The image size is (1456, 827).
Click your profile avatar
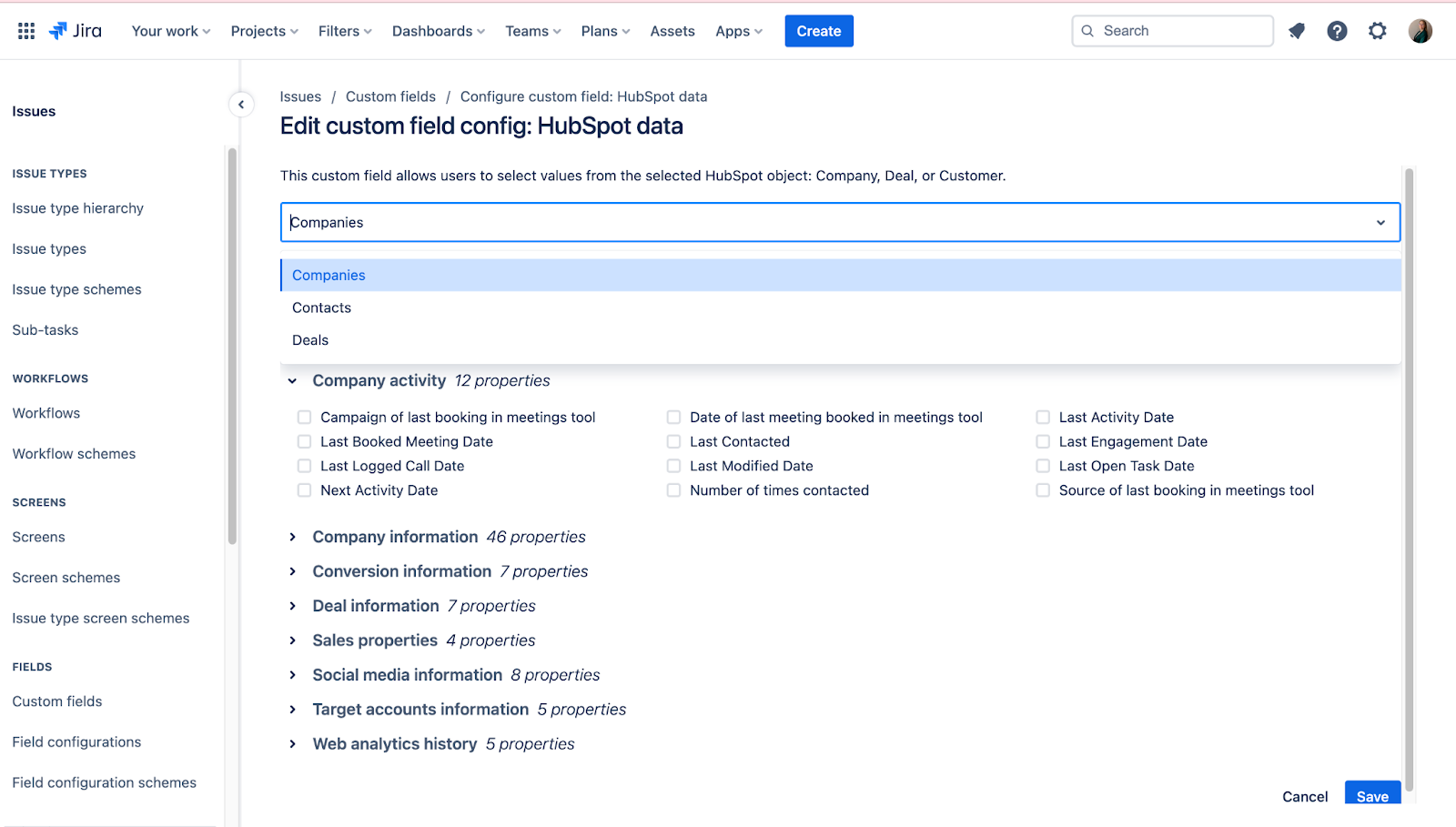click(x=1420, y=30)
